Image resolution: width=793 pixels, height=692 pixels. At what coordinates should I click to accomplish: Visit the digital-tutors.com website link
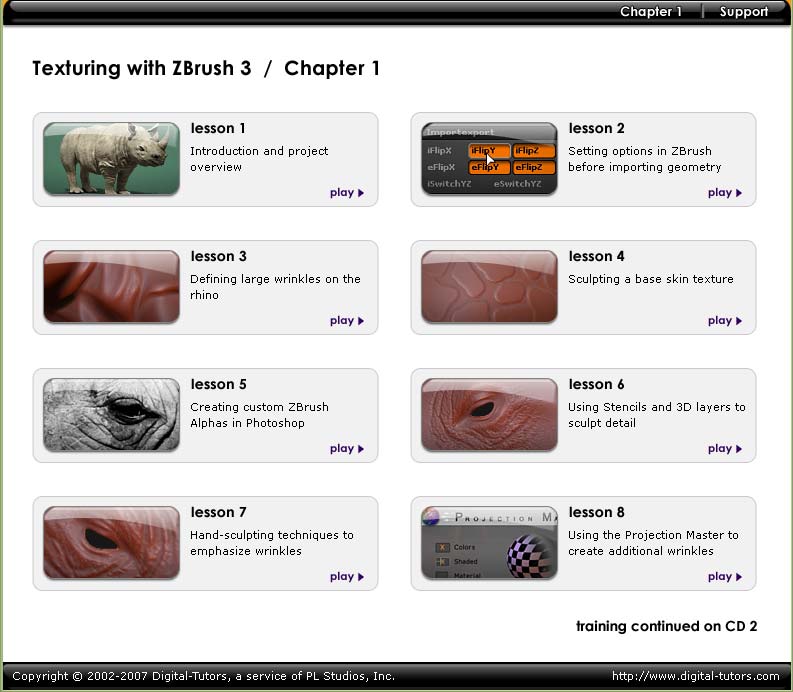click(x=695, y=676)
